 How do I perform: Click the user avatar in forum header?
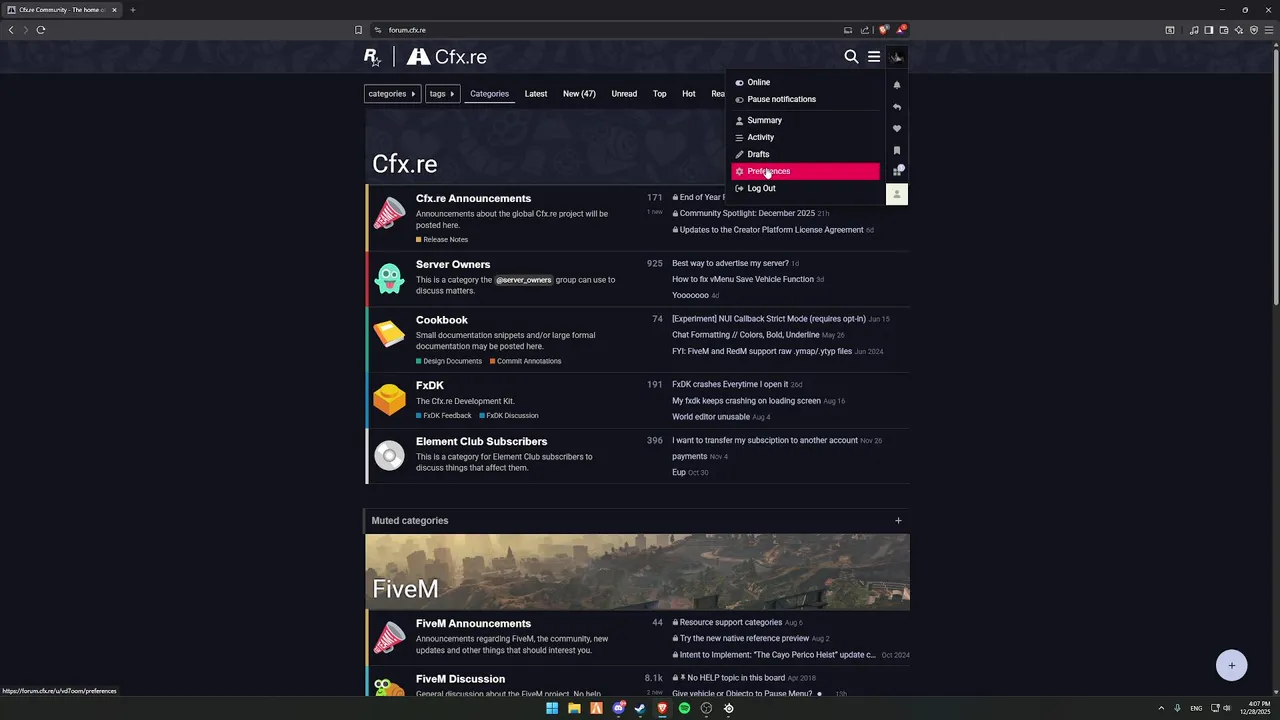click(897, 57)
